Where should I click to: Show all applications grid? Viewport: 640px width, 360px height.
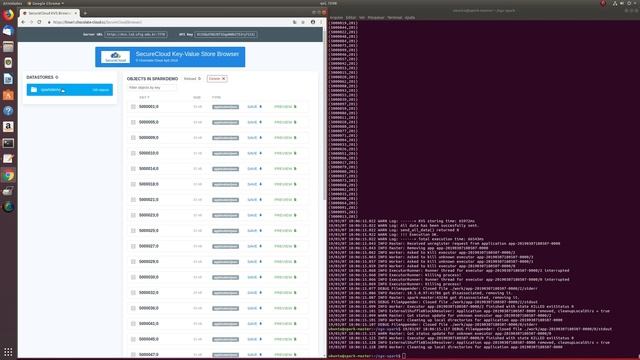(8, 352)
